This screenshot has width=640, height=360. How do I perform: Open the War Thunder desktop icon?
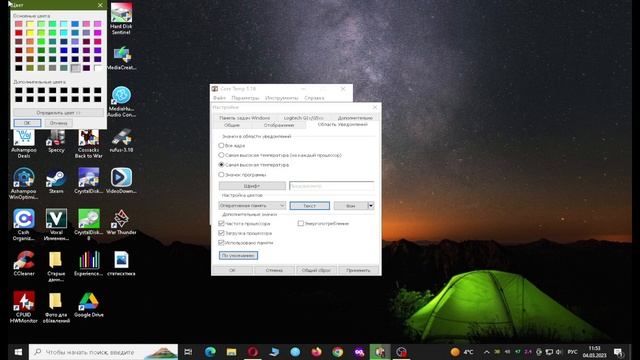(x=121, y=222)
